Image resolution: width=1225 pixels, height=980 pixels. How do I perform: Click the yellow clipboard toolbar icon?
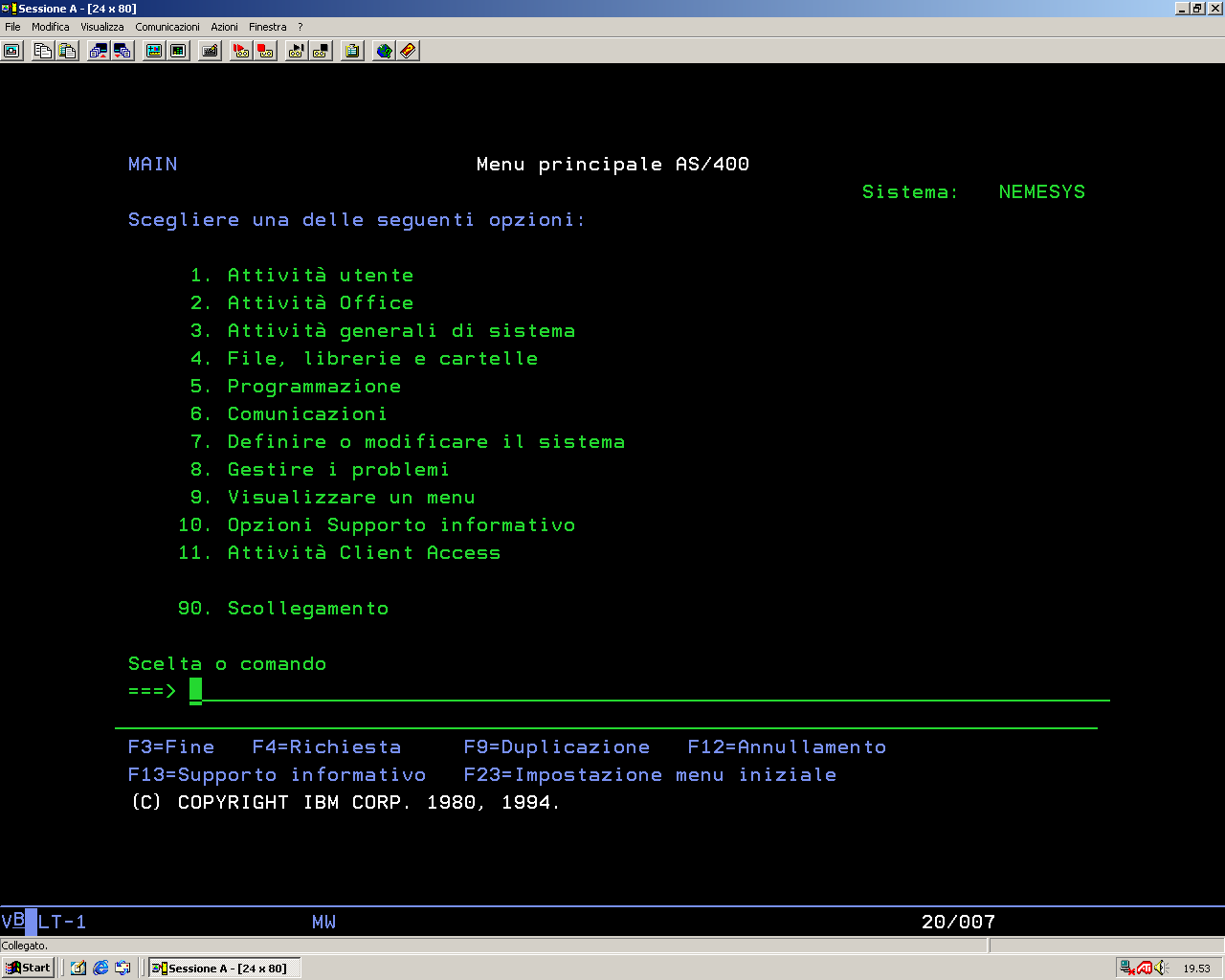353,51
